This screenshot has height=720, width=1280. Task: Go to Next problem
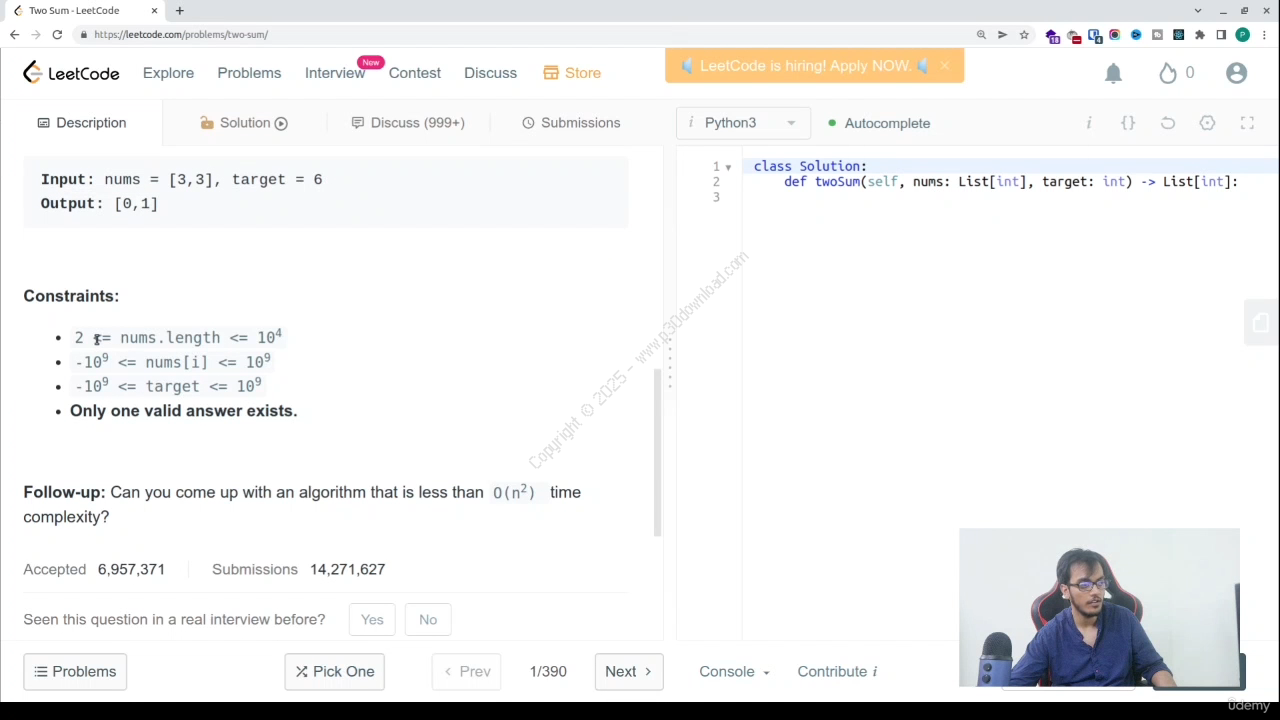(x=628, y=672)
